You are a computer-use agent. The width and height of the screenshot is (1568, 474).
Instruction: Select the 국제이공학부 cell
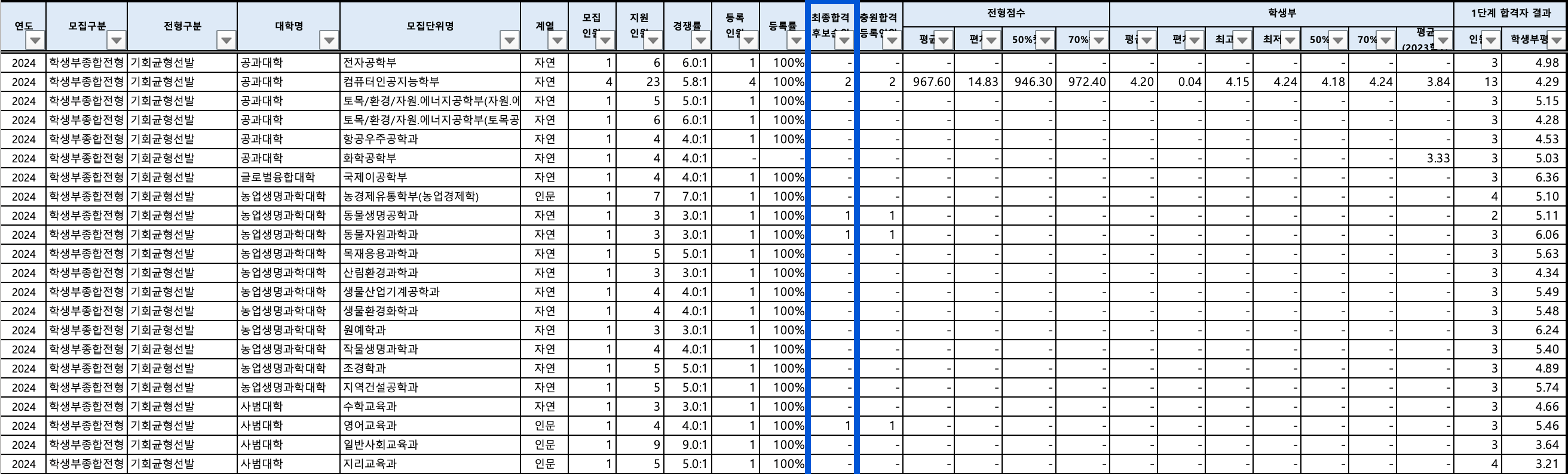click(x=430, y=177)
